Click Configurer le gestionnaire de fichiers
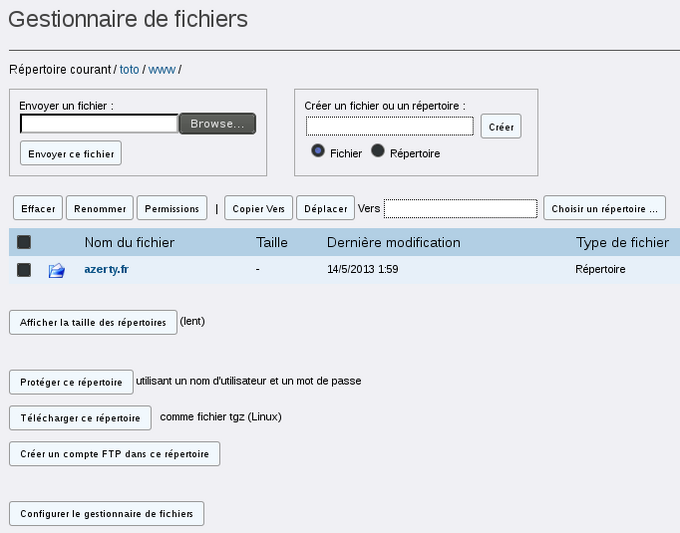680x533 pixels. click(x=107, y=514)
